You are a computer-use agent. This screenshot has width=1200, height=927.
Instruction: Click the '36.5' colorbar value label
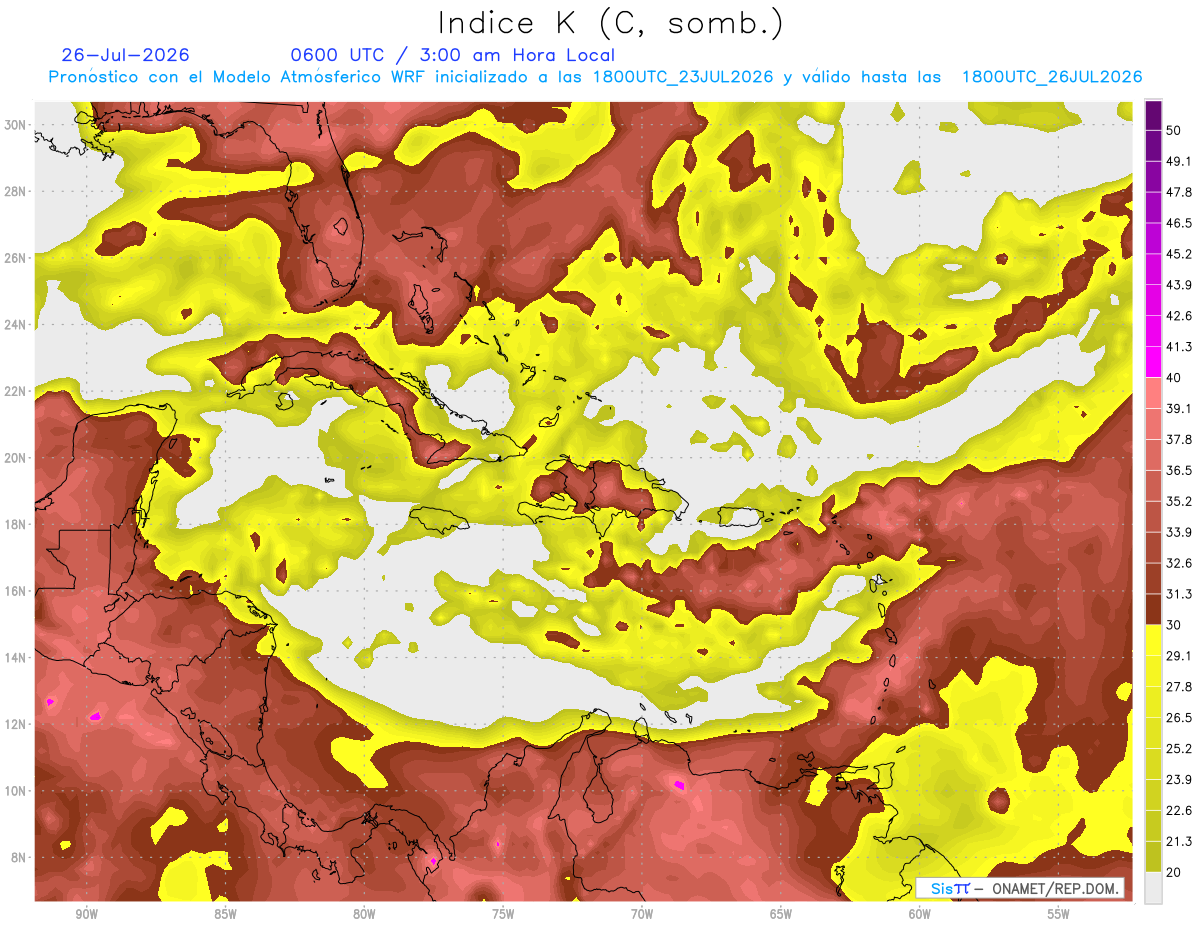1180,470
